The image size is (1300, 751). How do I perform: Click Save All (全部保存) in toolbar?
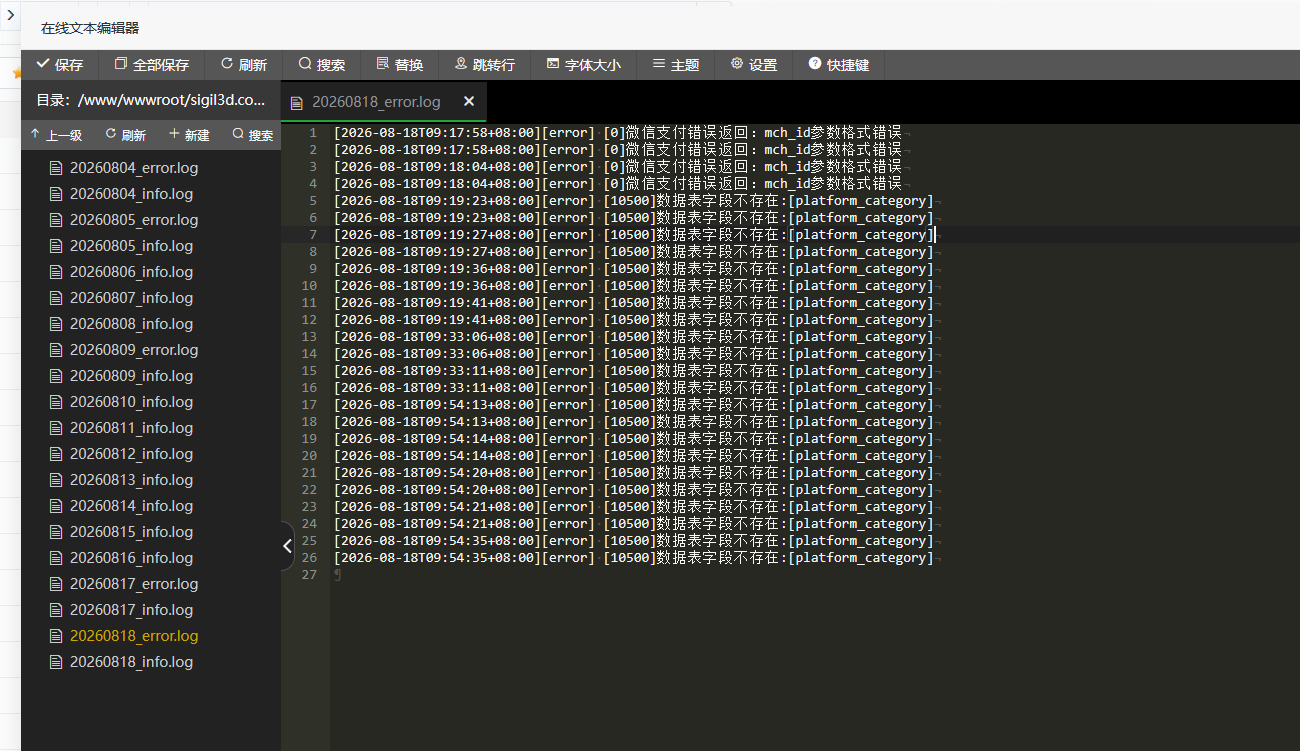click(152, 65)
